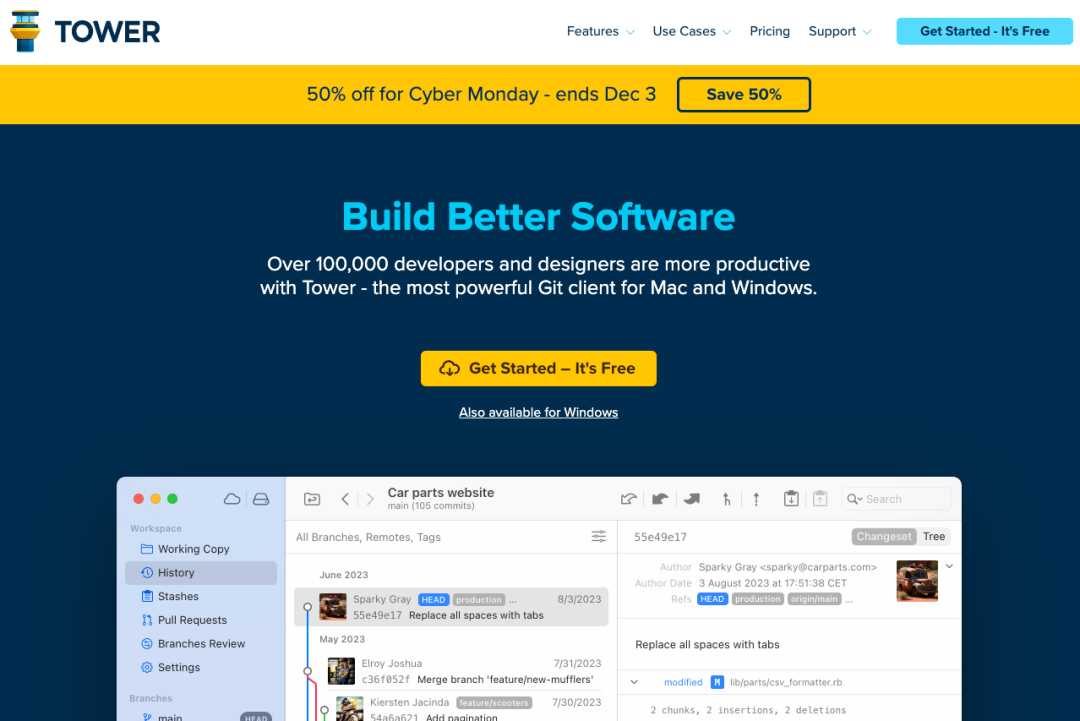Image resolution: width=1080 pixels, height=721 pixels.
Task: Switch to the Tree view
Action: tap(934, 536)
